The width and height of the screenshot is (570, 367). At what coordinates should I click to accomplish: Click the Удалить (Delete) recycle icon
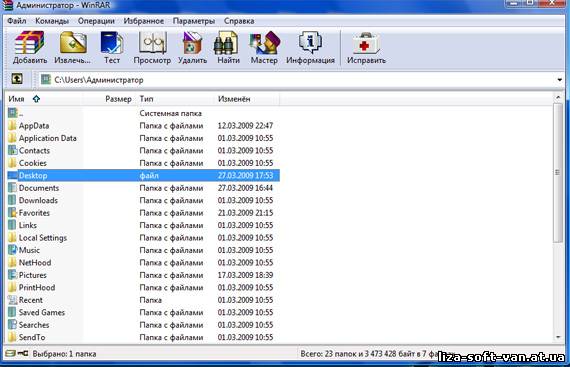pos(192,48)
